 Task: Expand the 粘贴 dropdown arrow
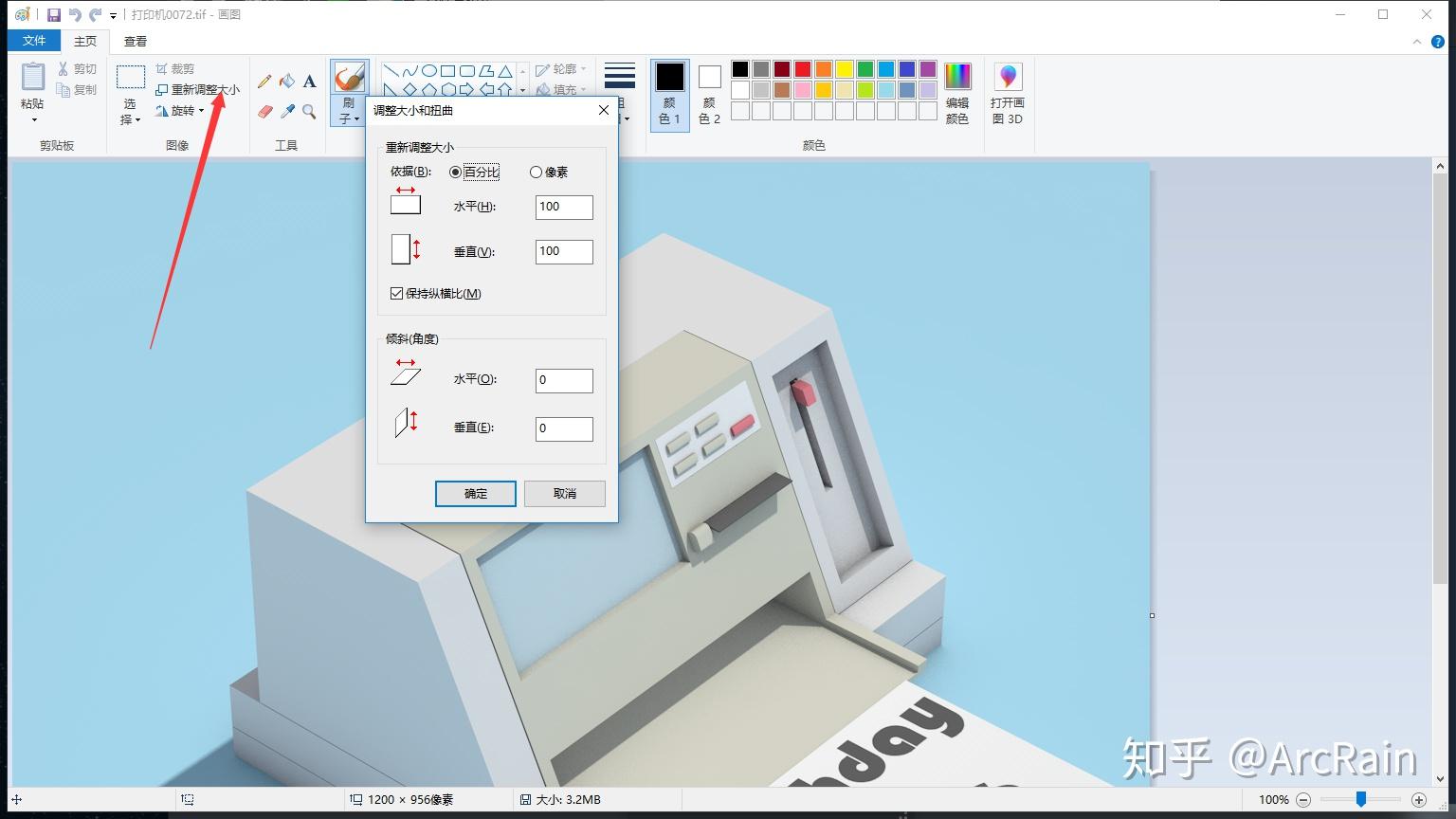point(34,119)
